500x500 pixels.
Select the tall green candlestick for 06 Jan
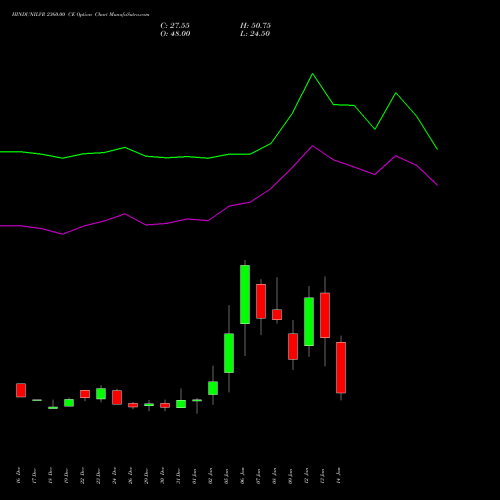(x=245, y=294)
